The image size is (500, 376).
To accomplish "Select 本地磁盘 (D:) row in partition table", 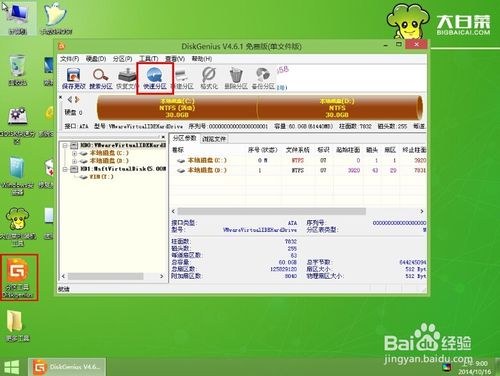I will pos(299,170).
